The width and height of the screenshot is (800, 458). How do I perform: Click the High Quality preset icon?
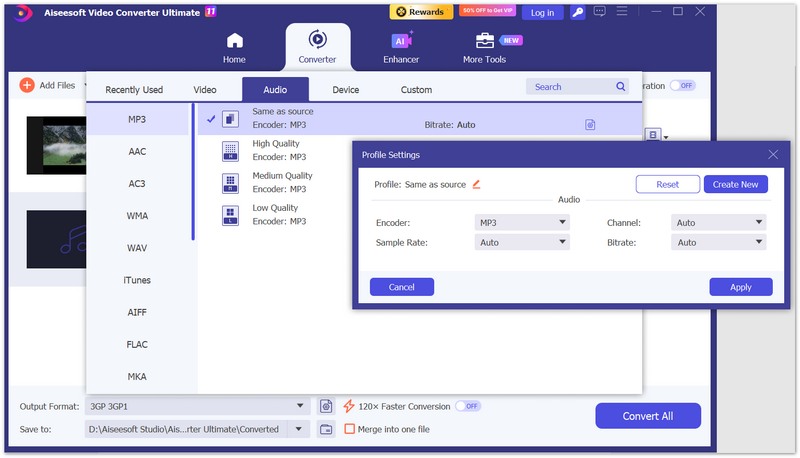click(231, 151)
